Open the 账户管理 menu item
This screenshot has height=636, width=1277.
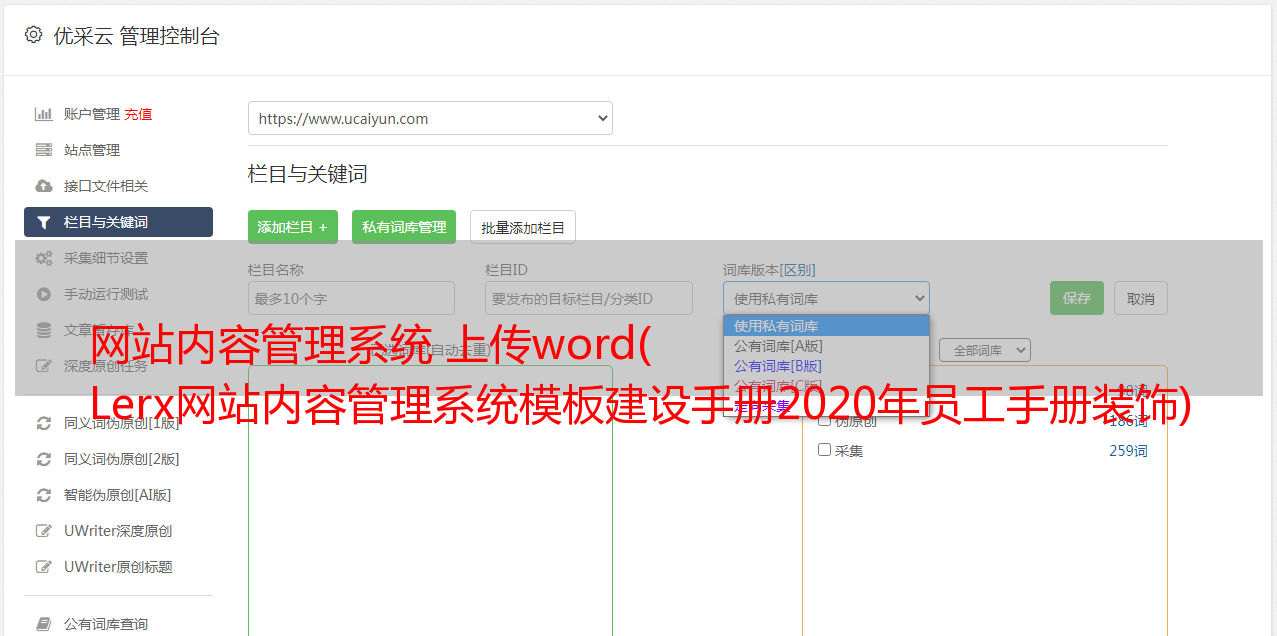(x=91, y=114)
